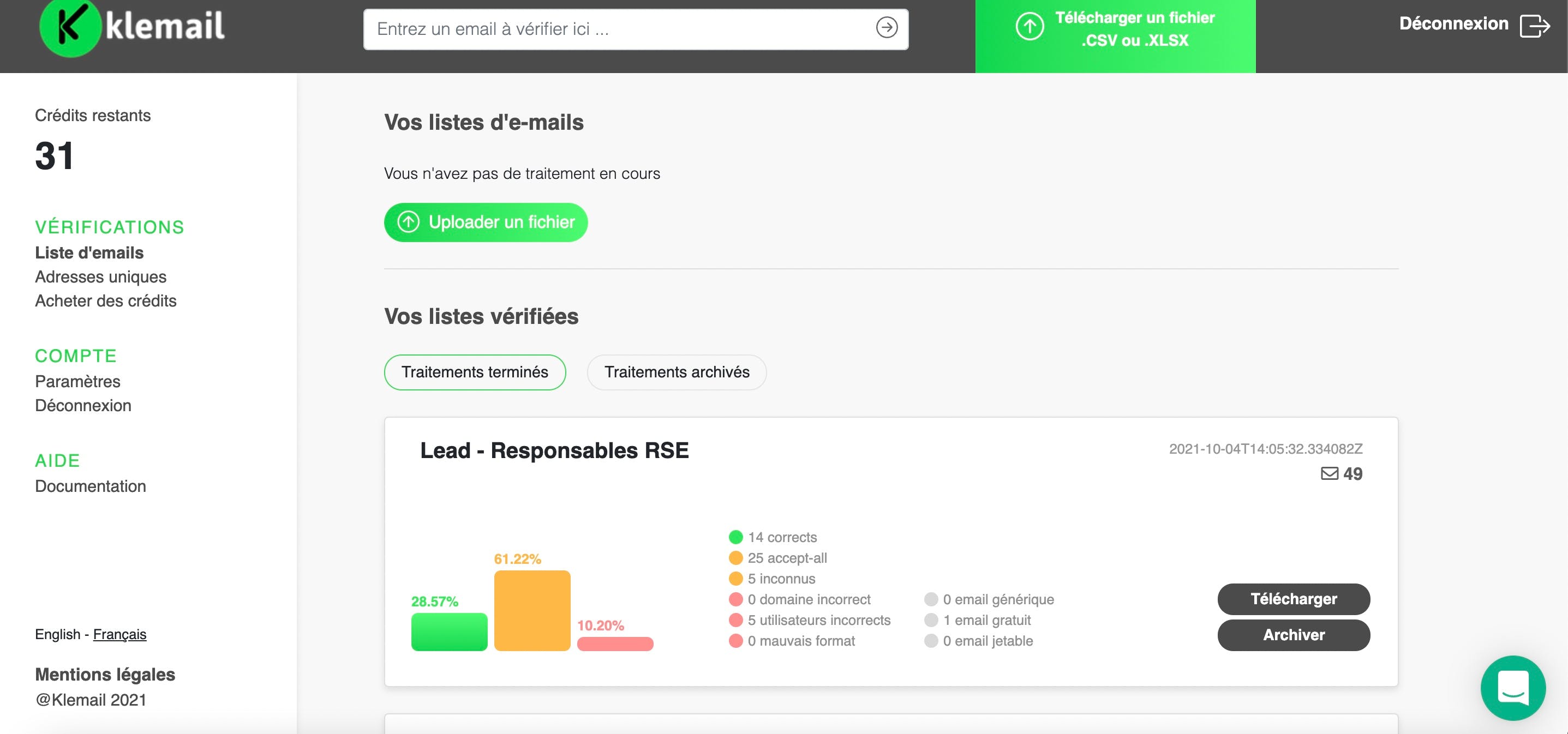Switch language to English

pos(57,634)
